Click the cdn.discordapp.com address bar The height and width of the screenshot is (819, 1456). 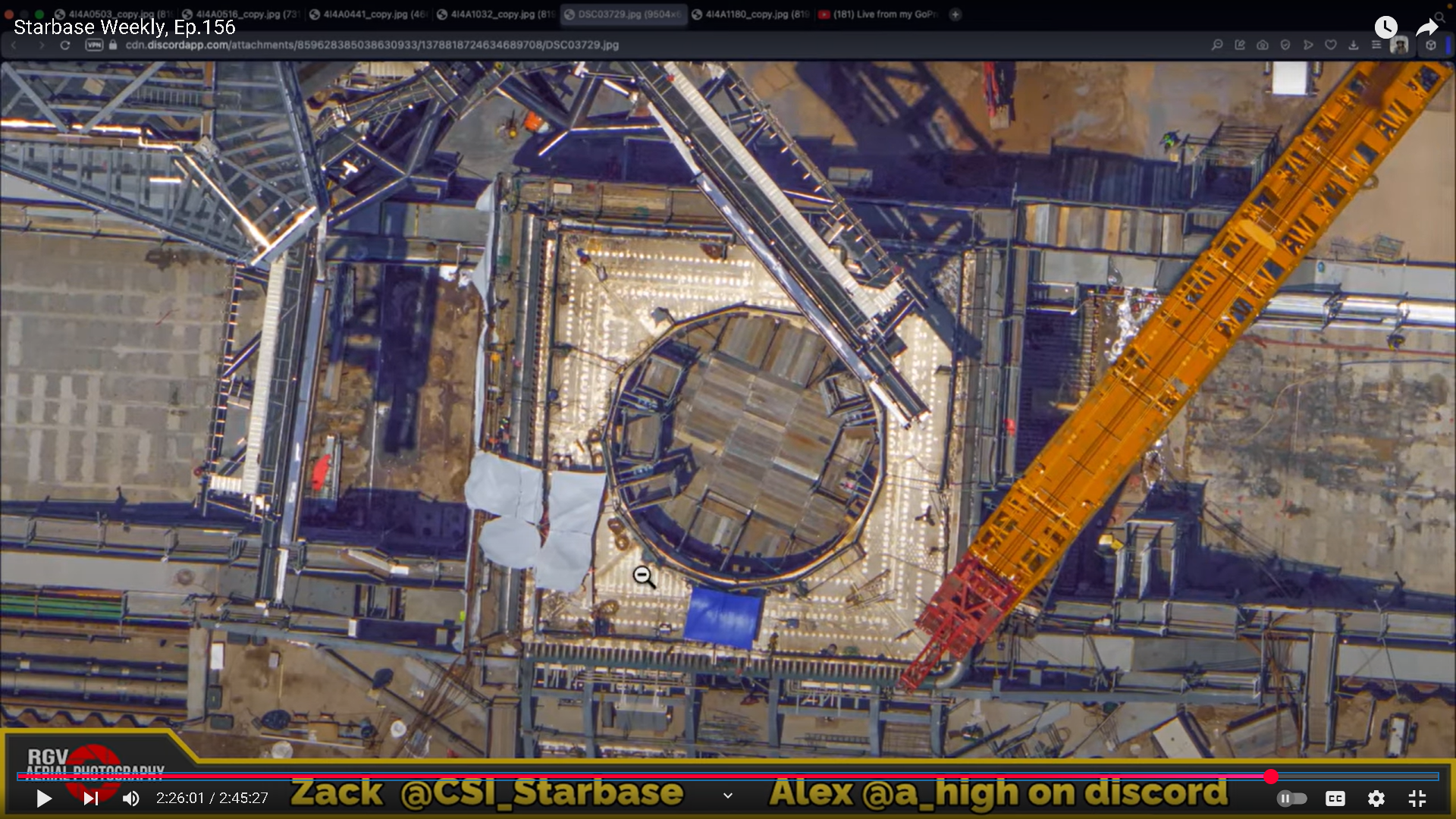click(x=372, y=45)
